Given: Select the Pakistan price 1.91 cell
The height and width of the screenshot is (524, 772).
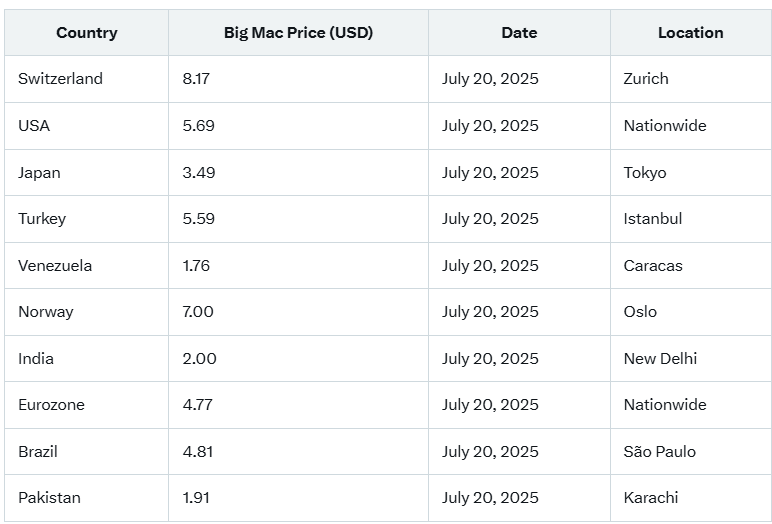Looking at the screenshot, I should (298, 498).
